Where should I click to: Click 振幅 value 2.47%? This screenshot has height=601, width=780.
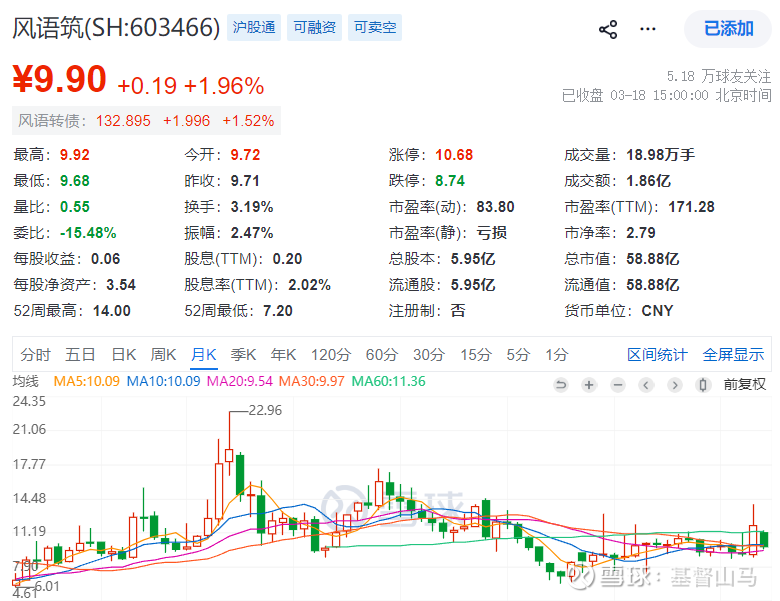point(252,232)
